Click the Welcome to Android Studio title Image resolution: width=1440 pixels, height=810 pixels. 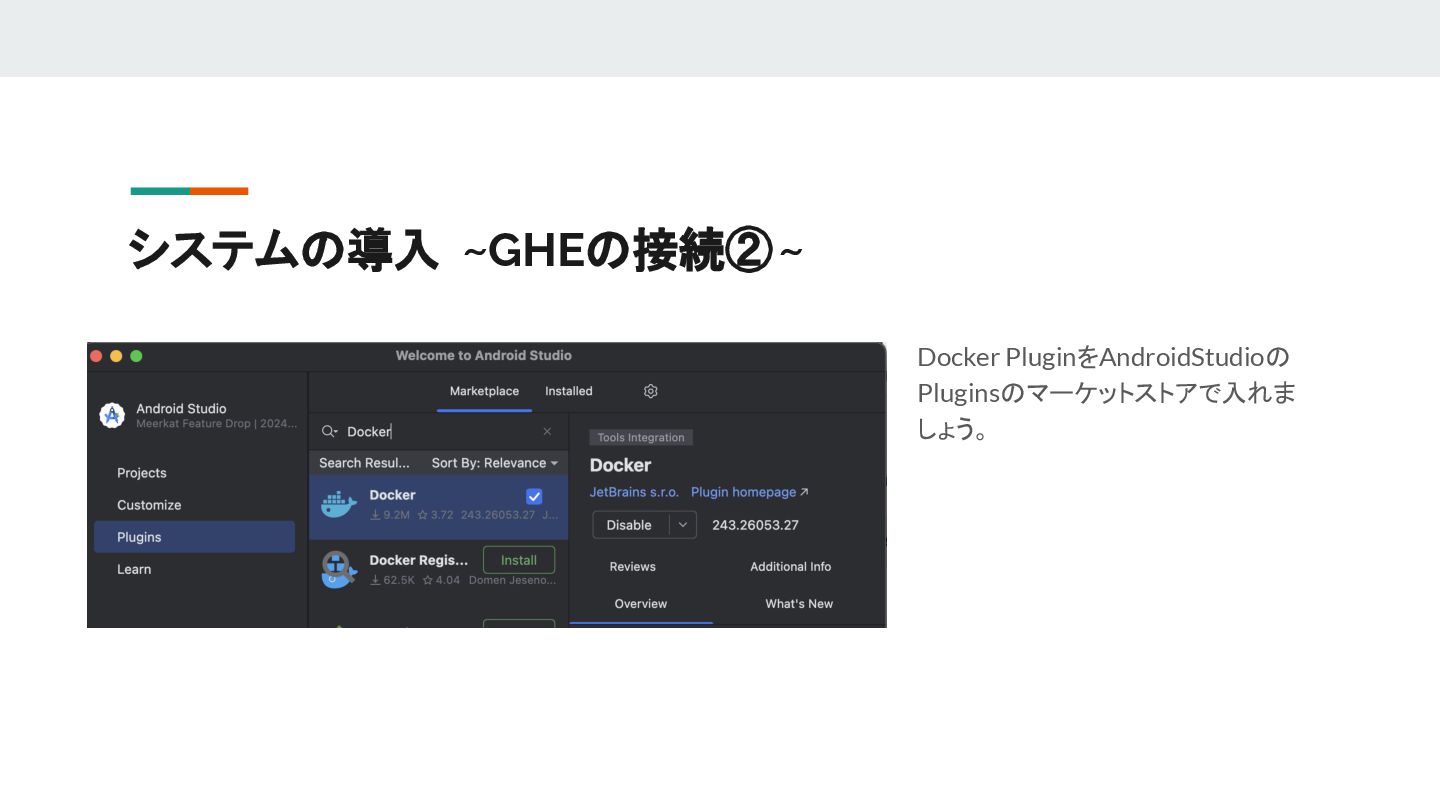point(484,356)
